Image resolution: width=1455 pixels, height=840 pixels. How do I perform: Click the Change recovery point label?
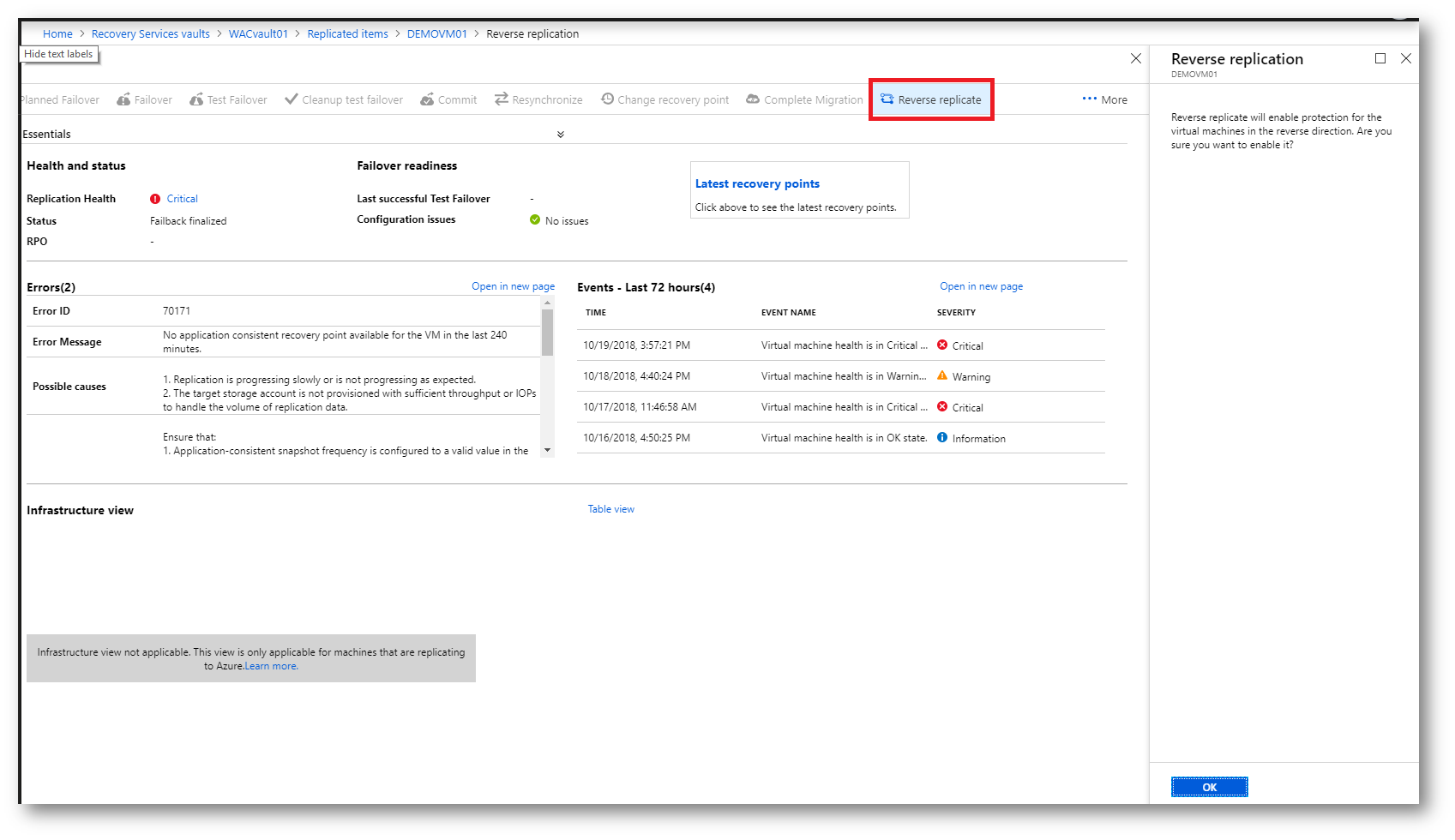674,100
